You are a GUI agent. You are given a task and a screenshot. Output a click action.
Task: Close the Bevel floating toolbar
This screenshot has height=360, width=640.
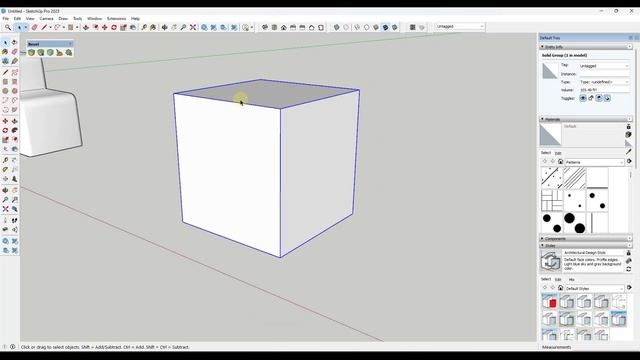(x=70, y=44)
